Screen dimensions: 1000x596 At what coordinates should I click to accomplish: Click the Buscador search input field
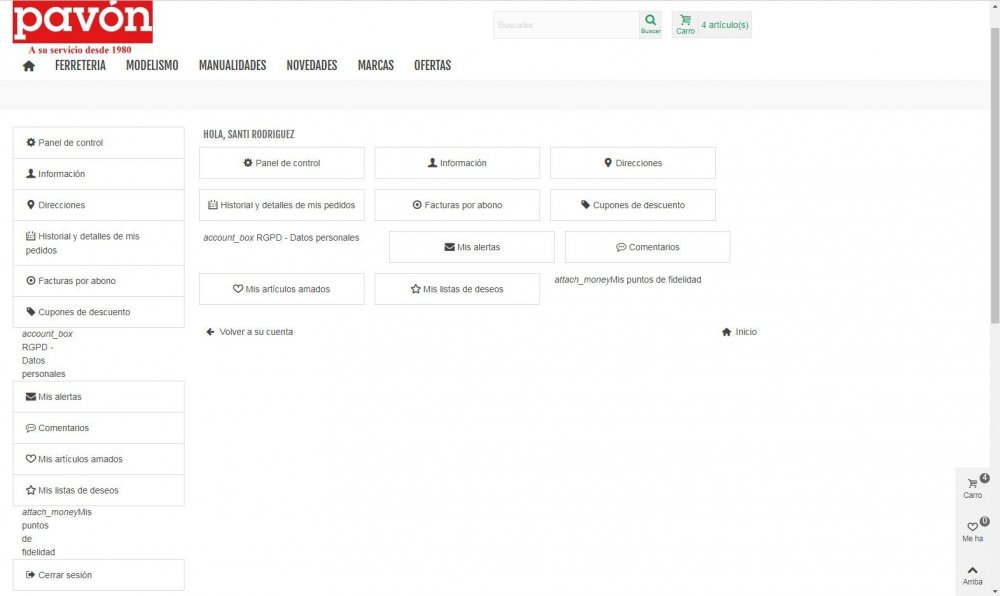point(566,25)
